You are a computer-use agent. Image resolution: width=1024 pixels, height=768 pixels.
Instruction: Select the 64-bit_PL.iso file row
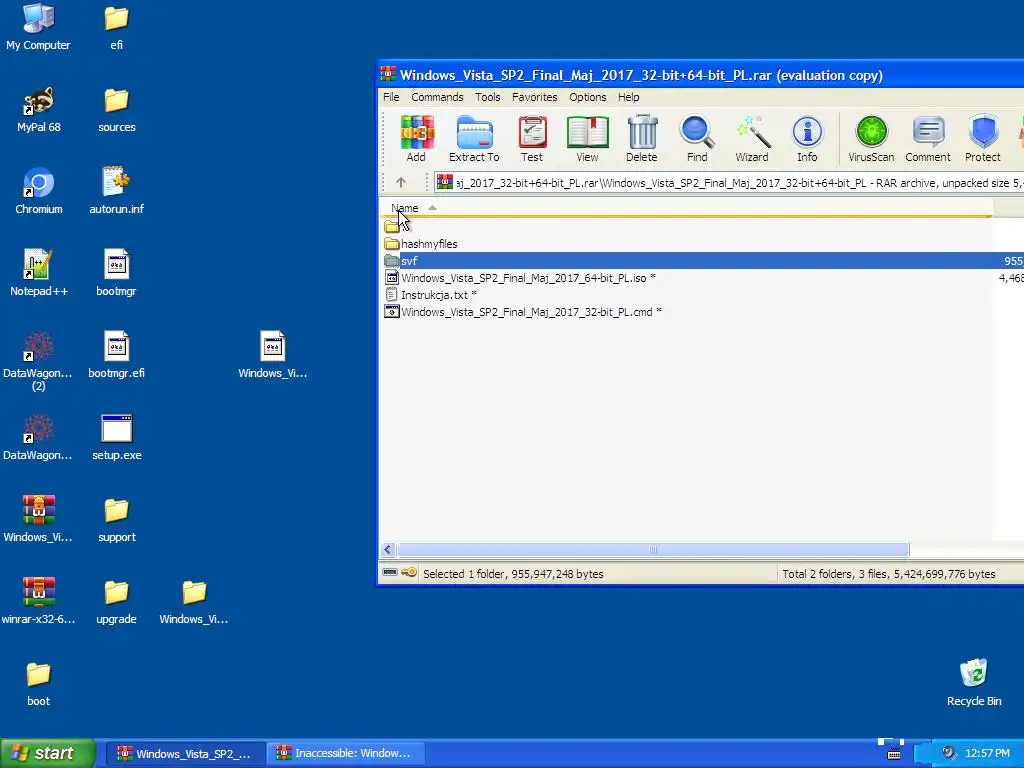point(702,278)
